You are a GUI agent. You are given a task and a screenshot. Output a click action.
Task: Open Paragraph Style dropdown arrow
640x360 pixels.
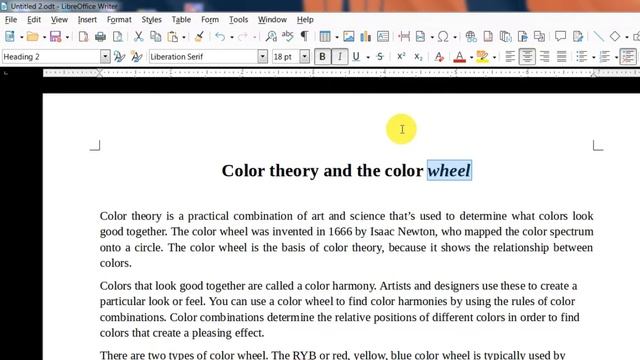click(105, 57)
